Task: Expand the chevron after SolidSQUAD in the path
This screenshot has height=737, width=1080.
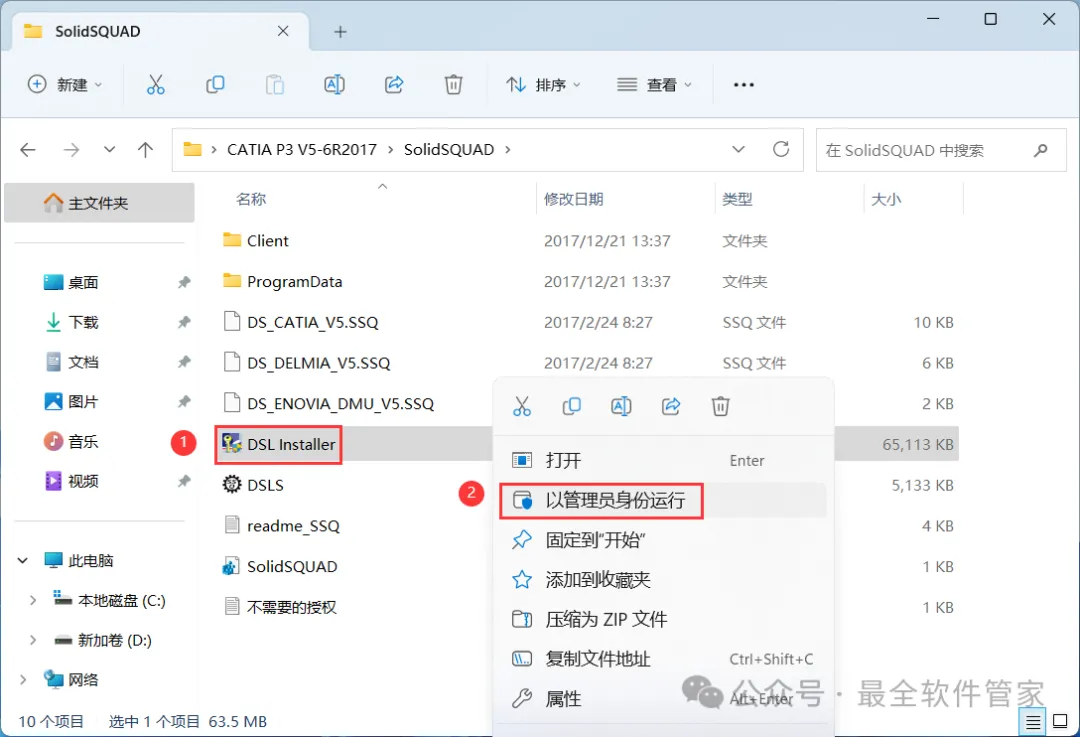Action: click(508, 149)
